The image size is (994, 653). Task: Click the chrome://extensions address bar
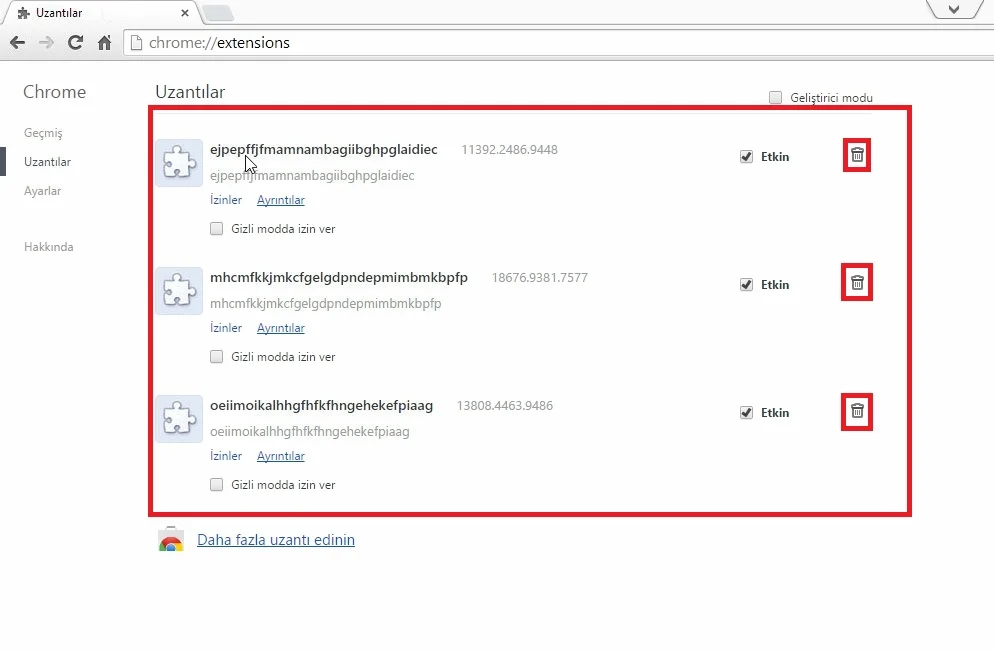point(500,43)
